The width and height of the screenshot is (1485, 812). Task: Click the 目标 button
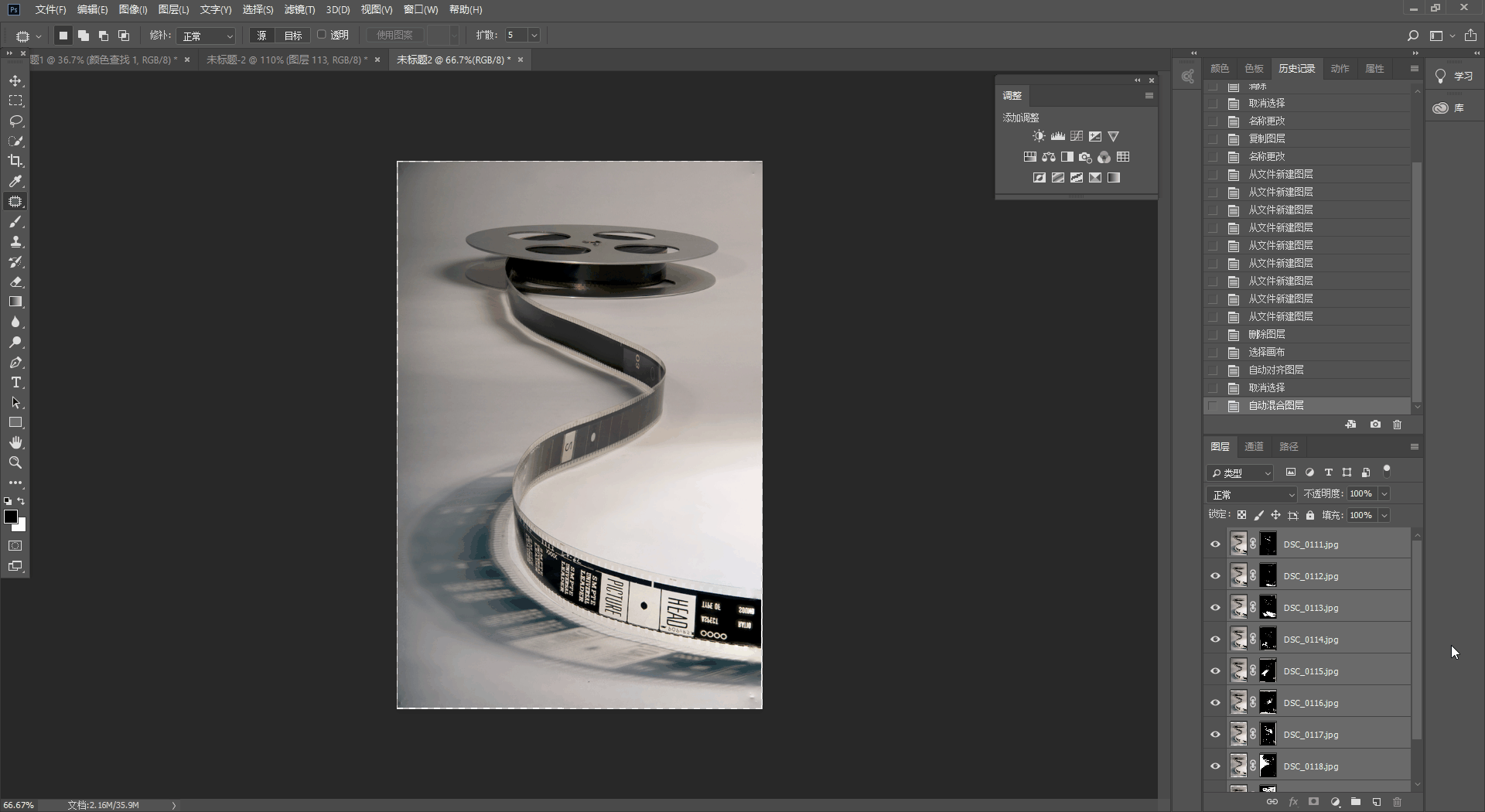293,36
